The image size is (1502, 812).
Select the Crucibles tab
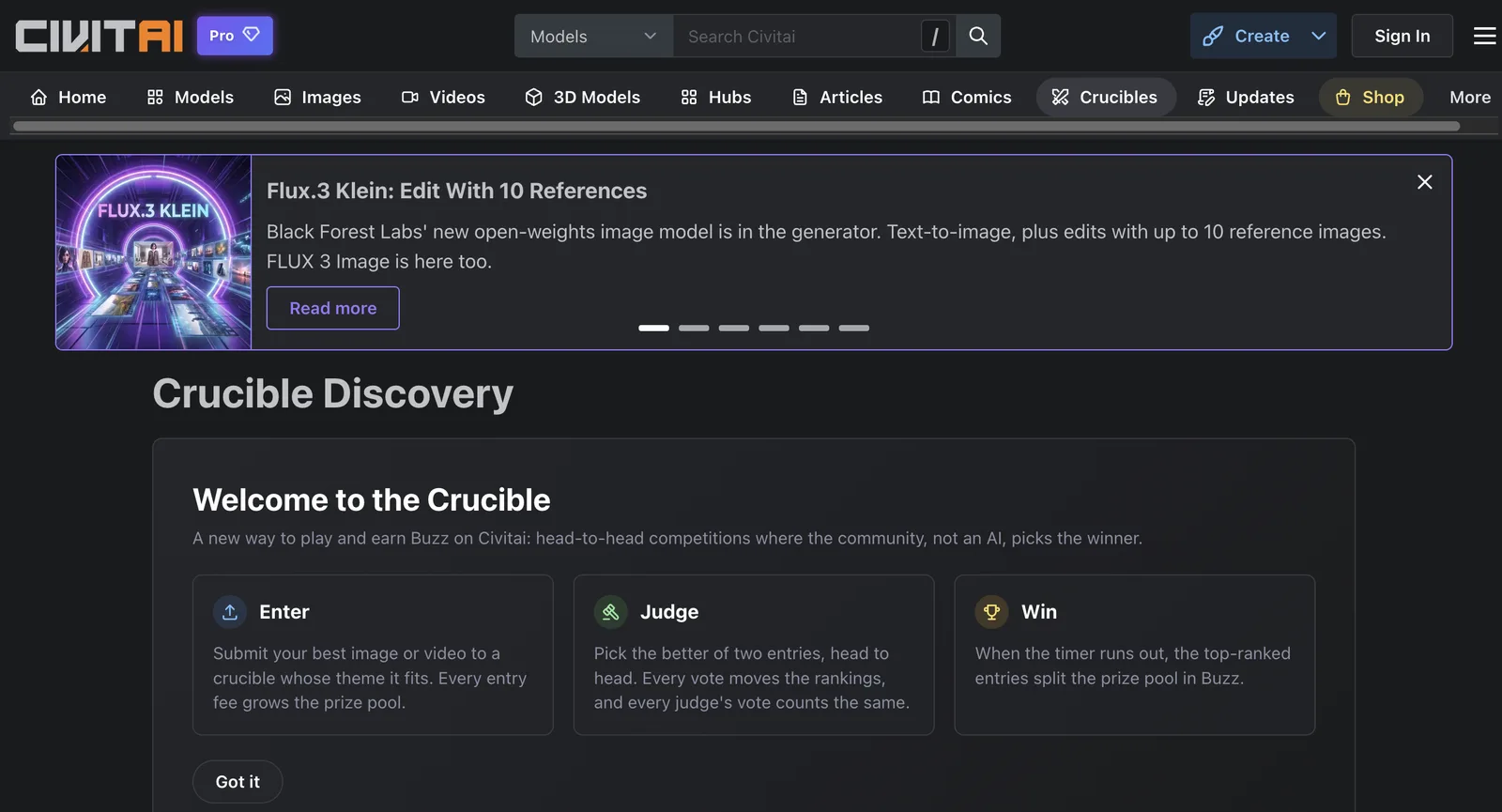coord(1105,97)
